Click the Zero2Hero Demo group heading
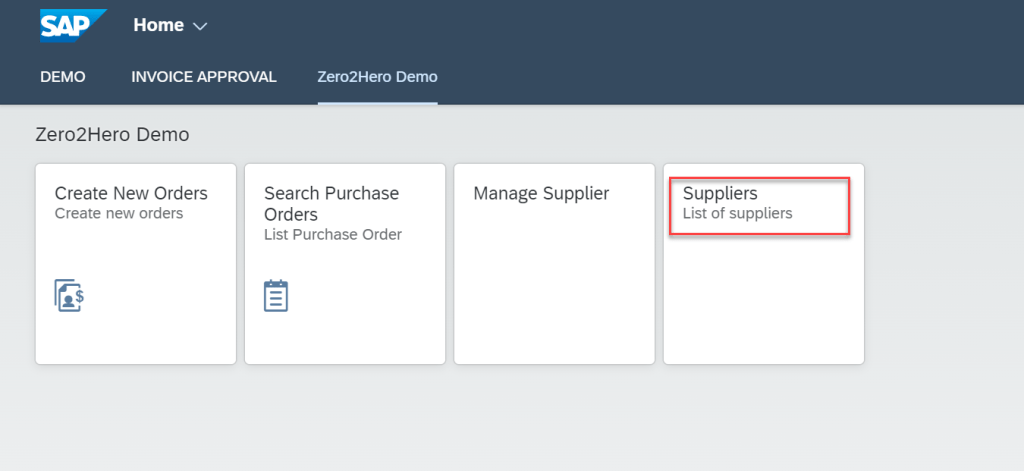The height and width of the screenshot is (471, 1024). 112,134
